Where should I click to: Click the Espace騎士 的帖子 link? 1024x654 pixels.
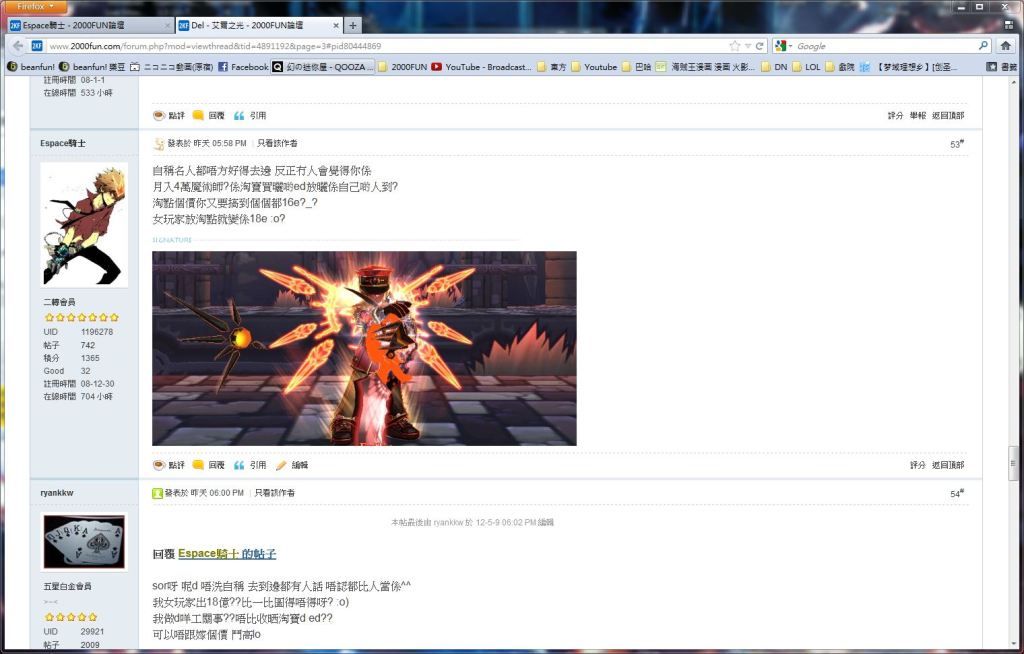pos(226,553)
